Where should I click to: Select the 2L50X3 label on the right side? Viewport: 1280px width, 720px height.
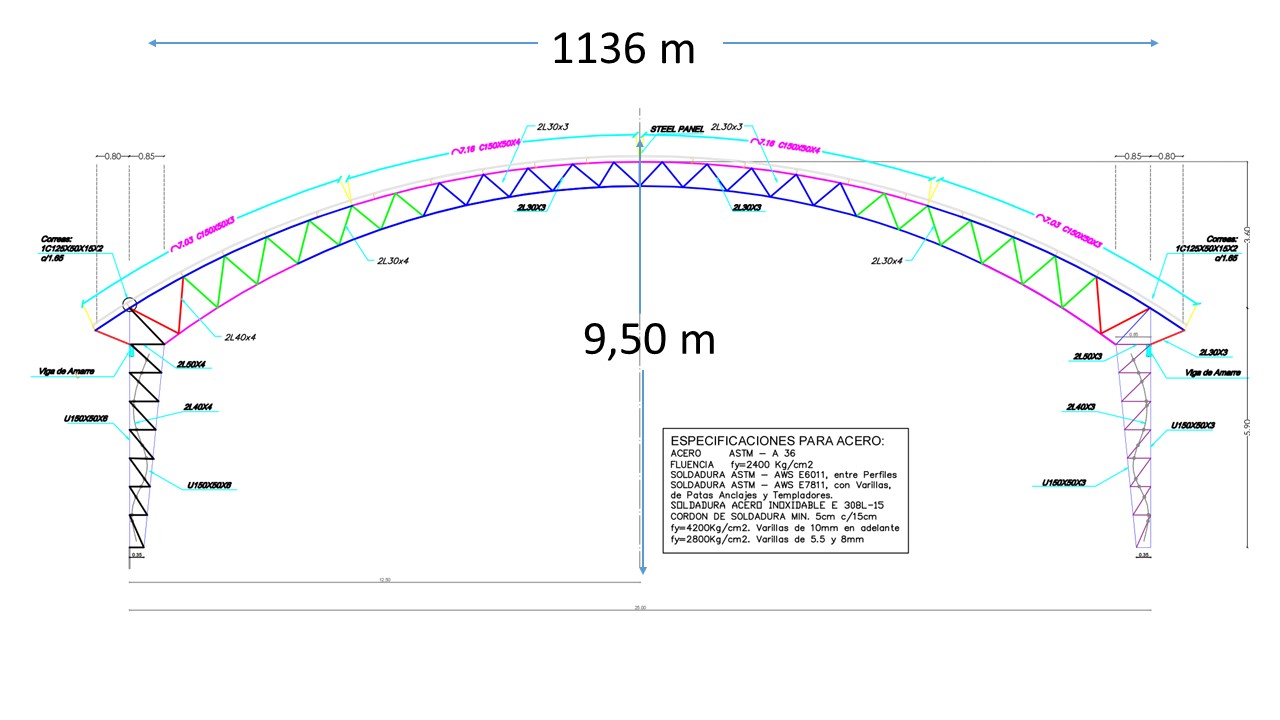pos(1088,356)
